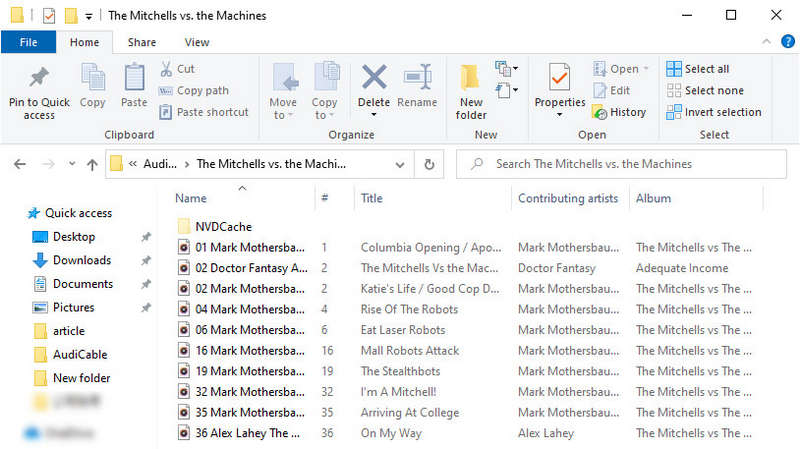The height and width of the screenshot is (449, 800).
Task: Click artist Alex Lahey
Action: point(546,433)
